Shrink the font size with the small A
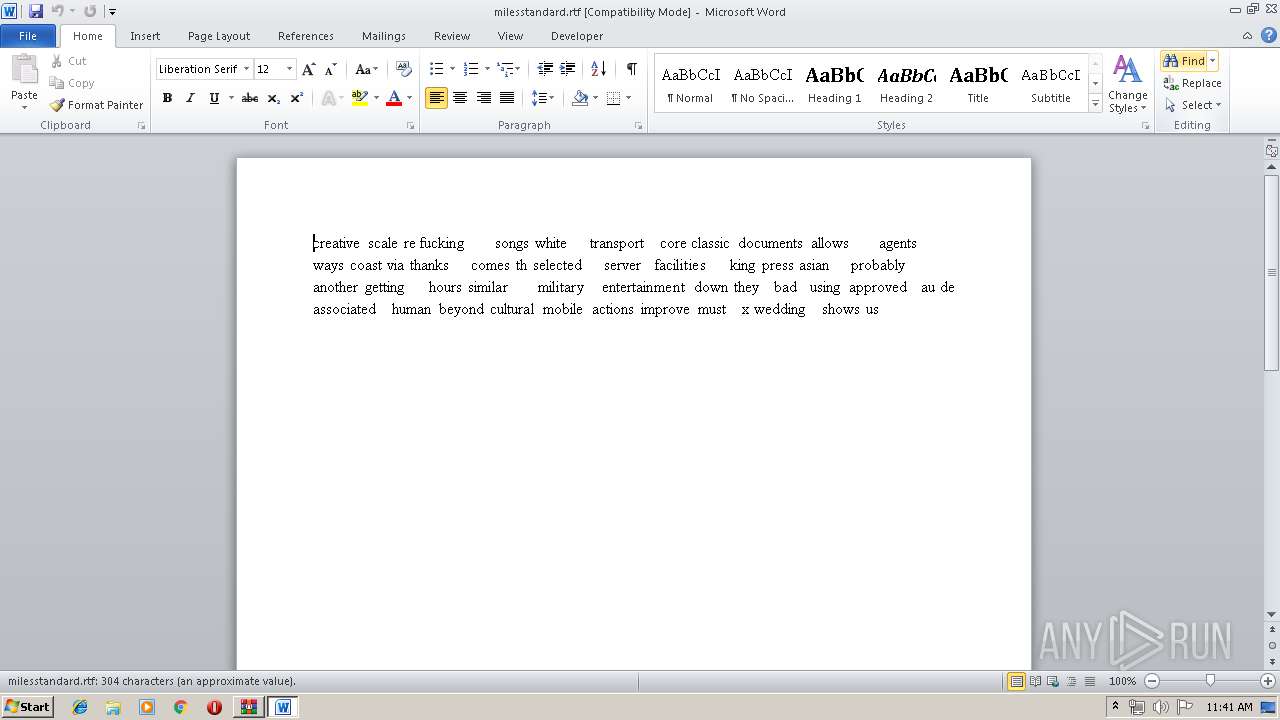This screenshot has height=720, width=1280. point(331,69)
